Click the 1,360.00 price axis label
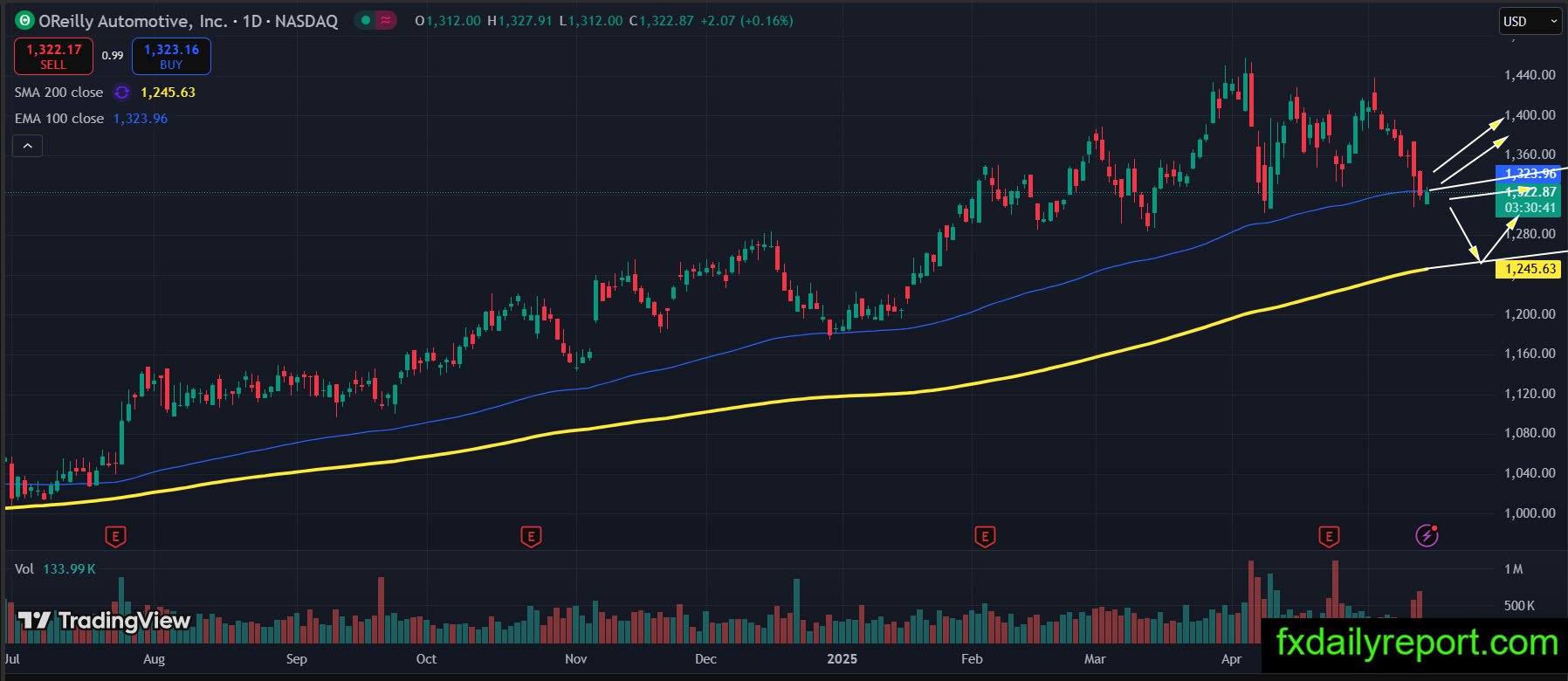The height and width of the screenshot is (681, 1568). (x=1530, y=155)
